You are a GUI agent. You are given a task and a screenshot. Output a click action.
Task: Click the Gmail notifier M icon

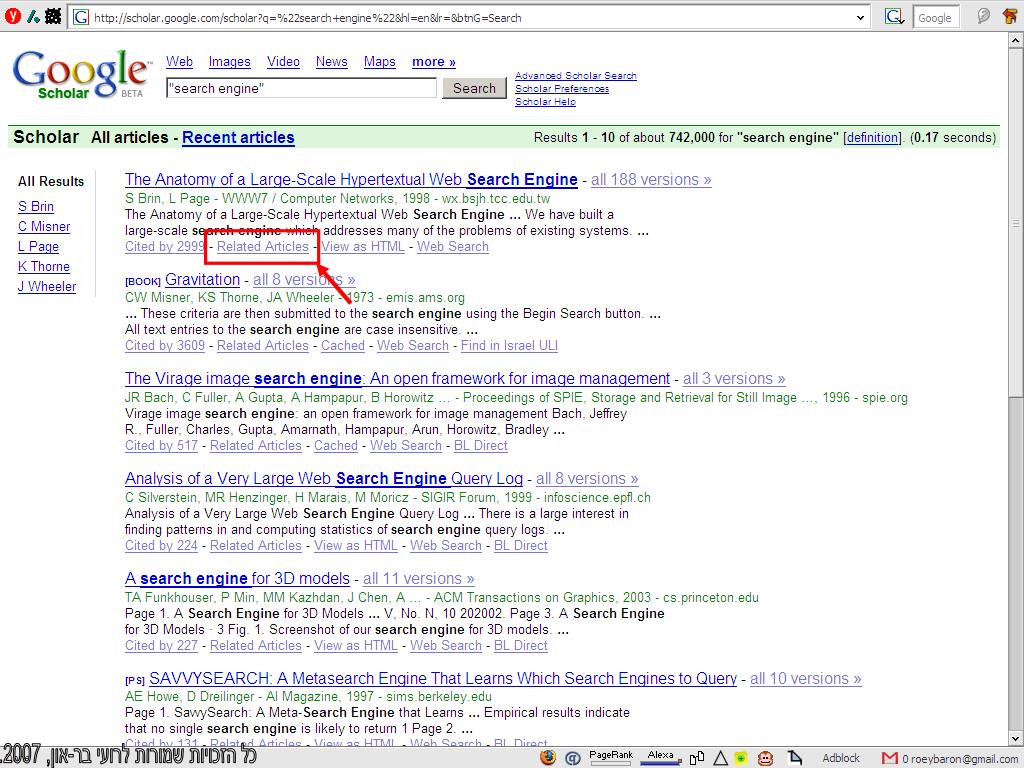[x=889, y=758]
